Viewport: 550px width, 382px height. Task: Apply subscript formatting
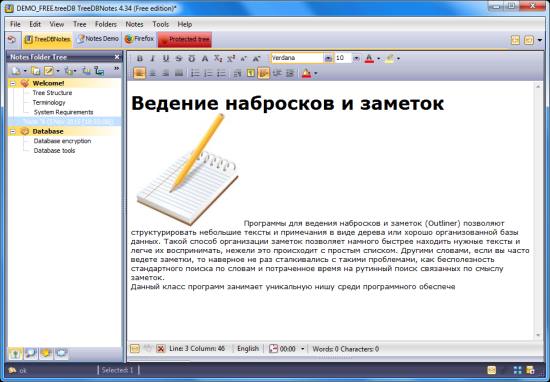pos(218,59)
